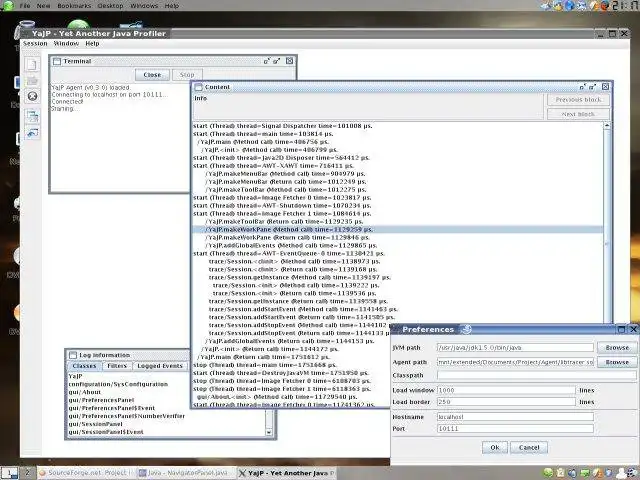
Task: Browse for the Agent path
Action: point(617,362)
